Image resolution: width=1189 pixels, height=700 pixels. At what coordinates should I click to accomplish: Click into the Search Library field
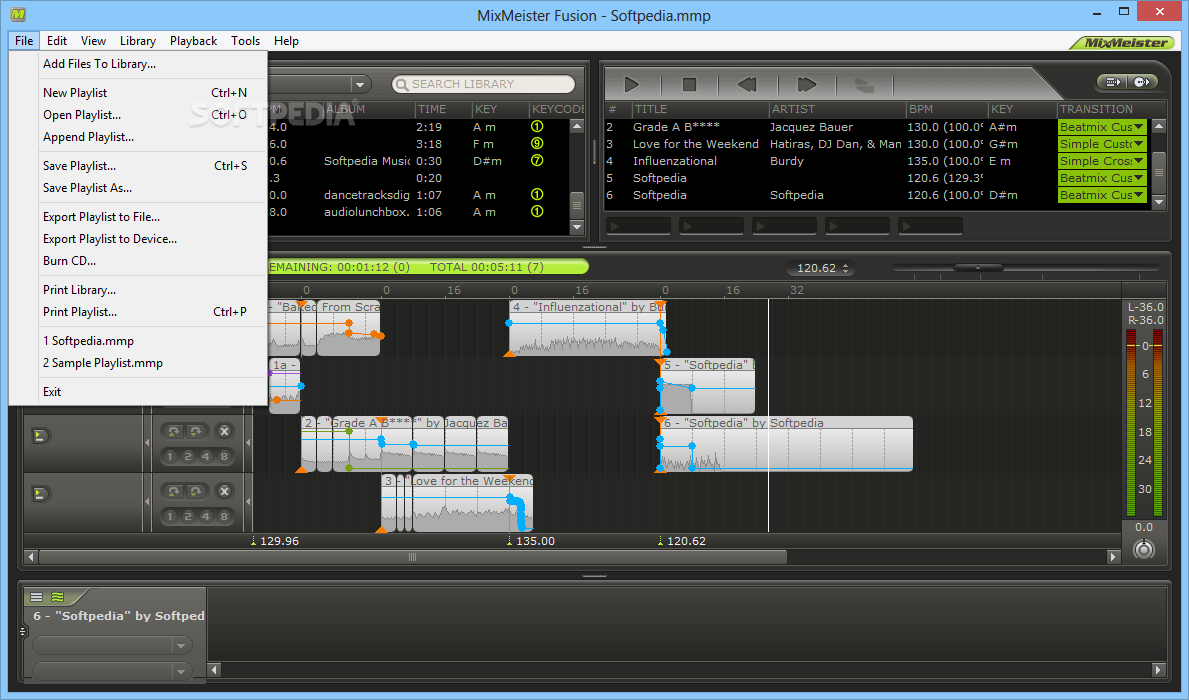pyautogui.click(x=485, y=84)
